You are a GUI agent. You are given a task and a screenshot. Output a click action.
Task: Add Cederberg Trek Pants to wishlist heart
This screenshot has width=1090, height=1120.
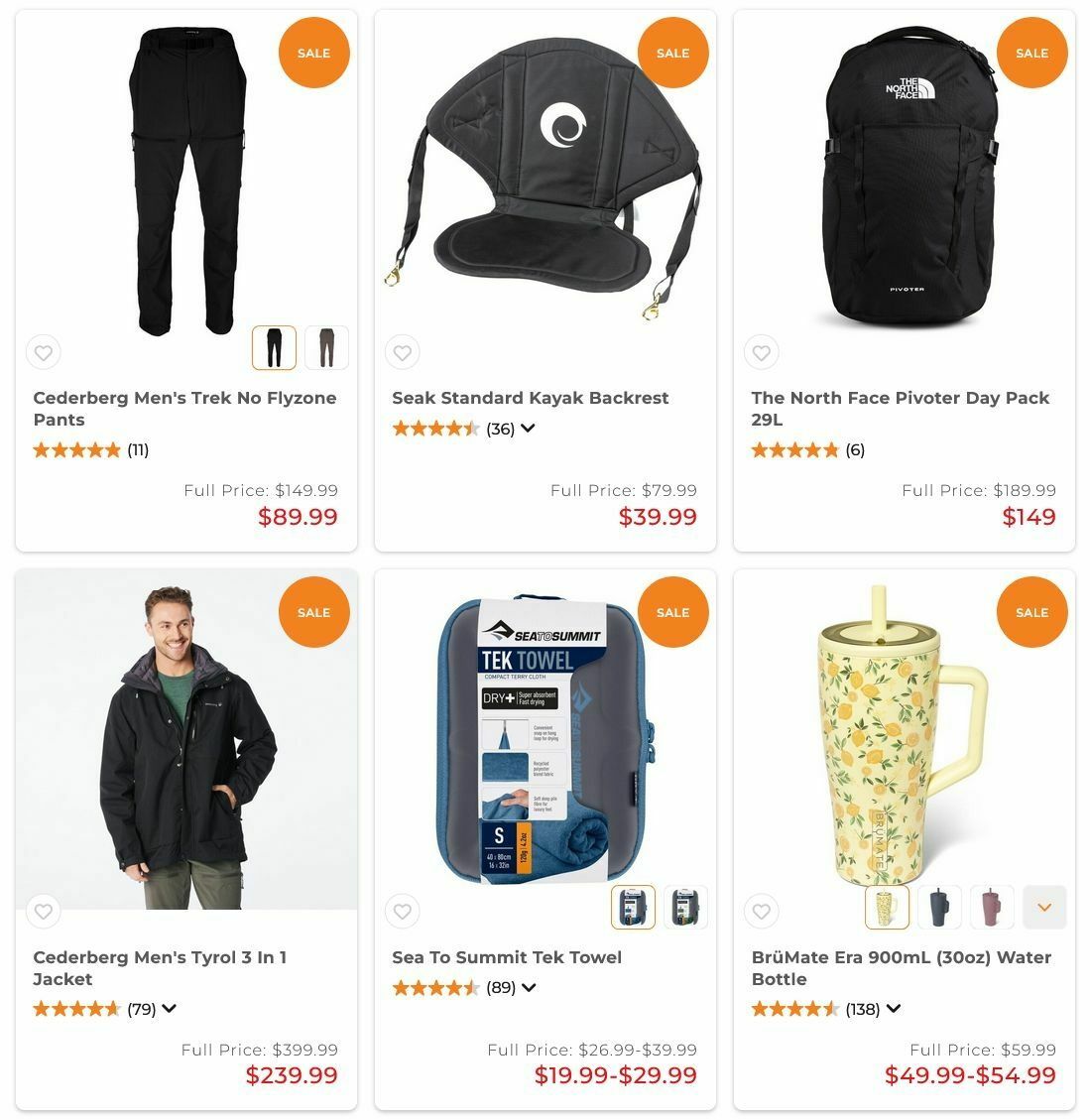[44, 352]
